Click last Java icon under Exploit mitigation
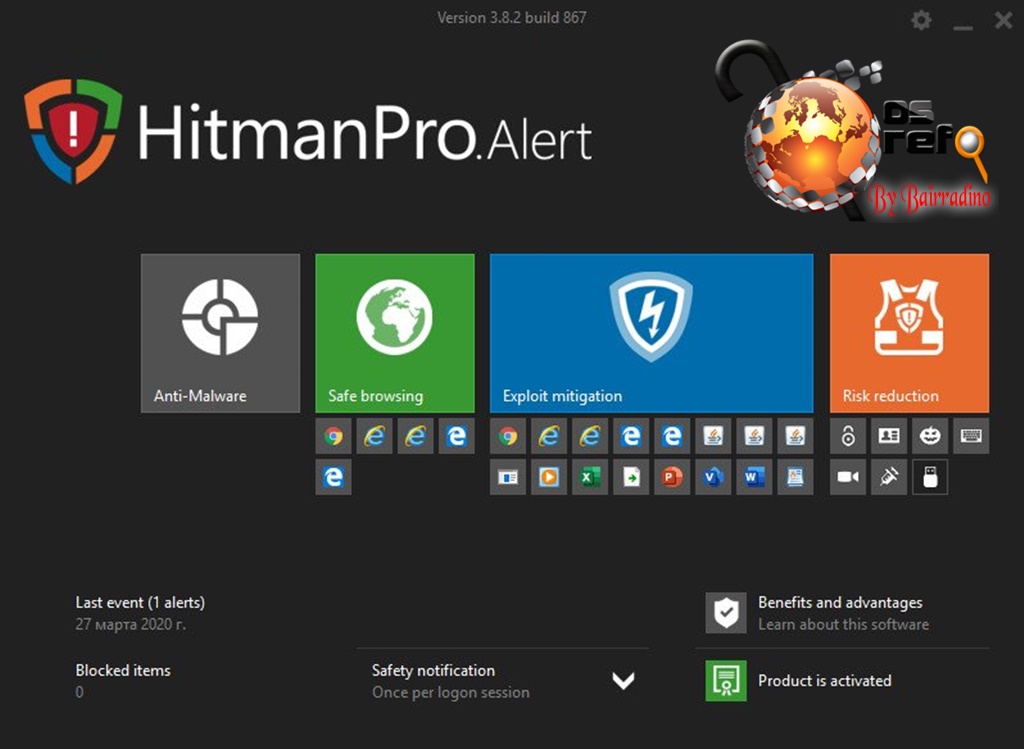 795,436
